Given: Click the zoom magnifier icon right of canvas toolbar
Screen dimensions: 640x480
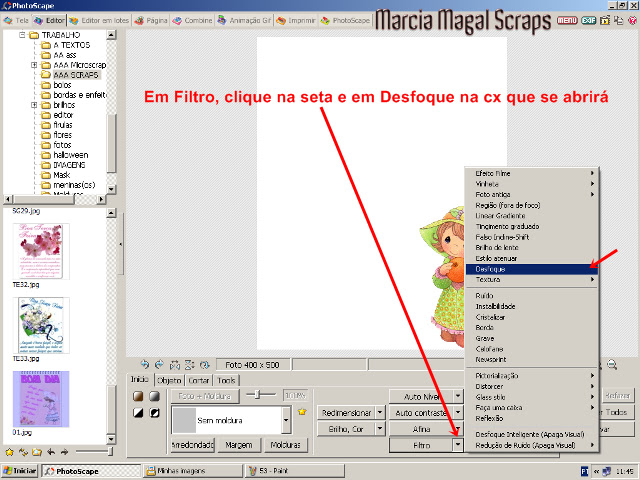Looking at the screenshot, I should point(612,364).
